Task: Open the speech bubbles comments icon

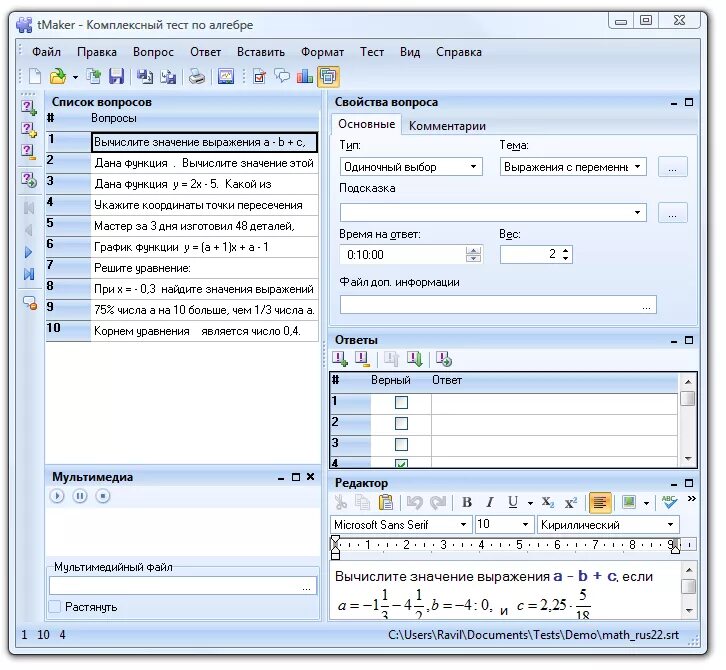Action: pos(282,76)
